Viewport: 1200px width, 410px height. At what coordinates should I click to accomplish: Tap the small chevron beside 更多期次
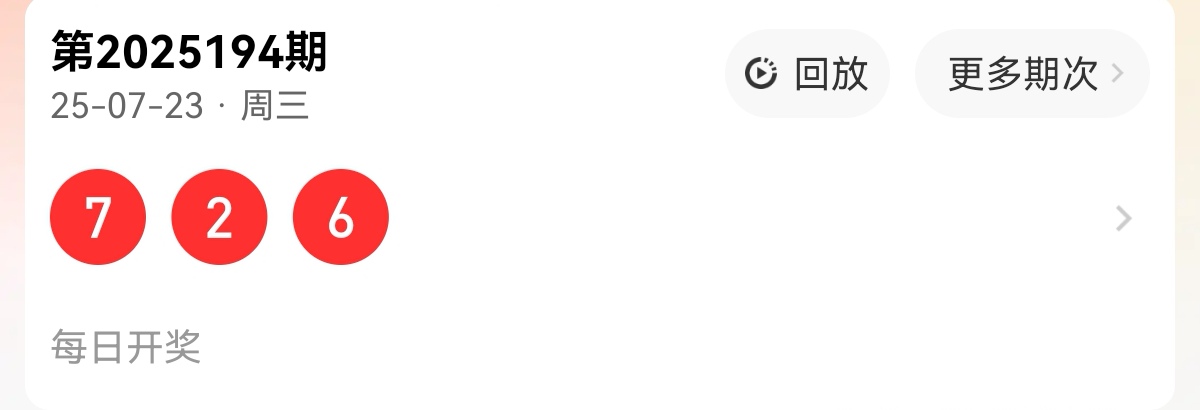point(1118,74)
